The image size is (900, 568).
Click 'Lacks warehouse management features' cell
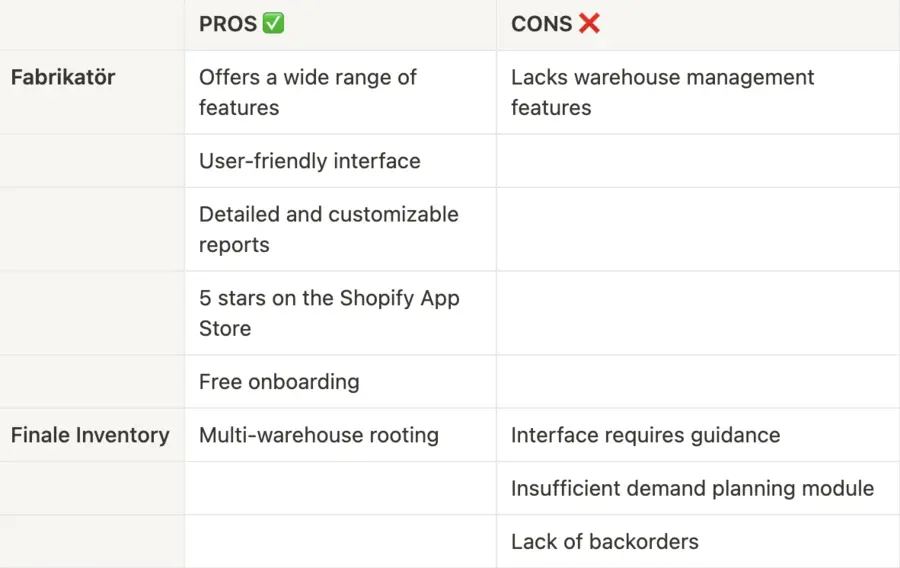click(698, 92)
